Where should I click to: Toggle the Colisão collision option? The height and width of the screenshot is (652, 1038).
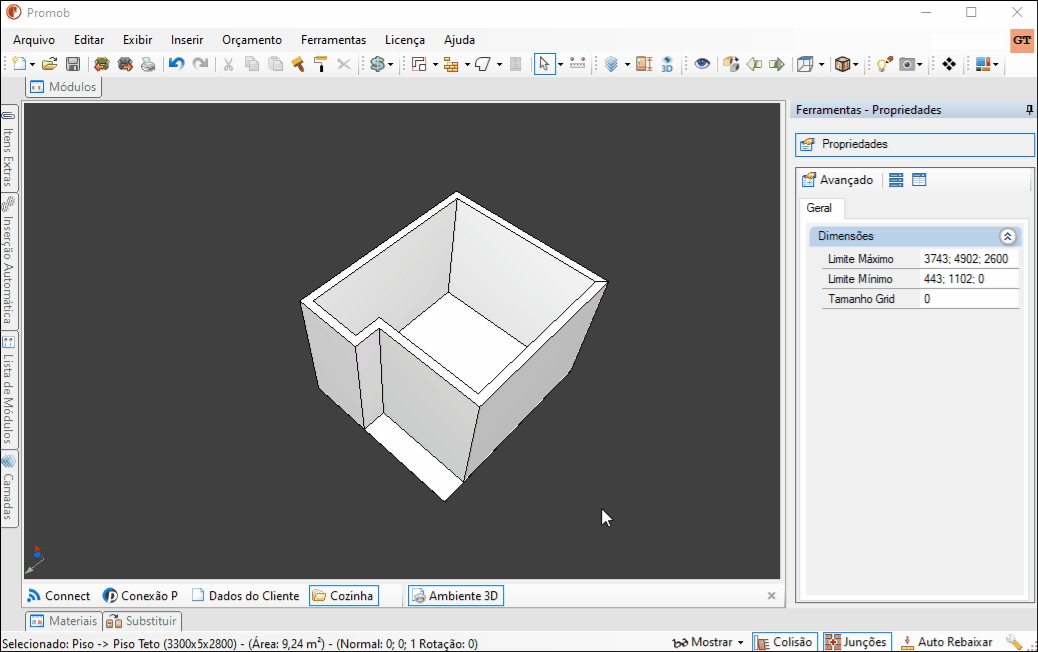point(784,642)
